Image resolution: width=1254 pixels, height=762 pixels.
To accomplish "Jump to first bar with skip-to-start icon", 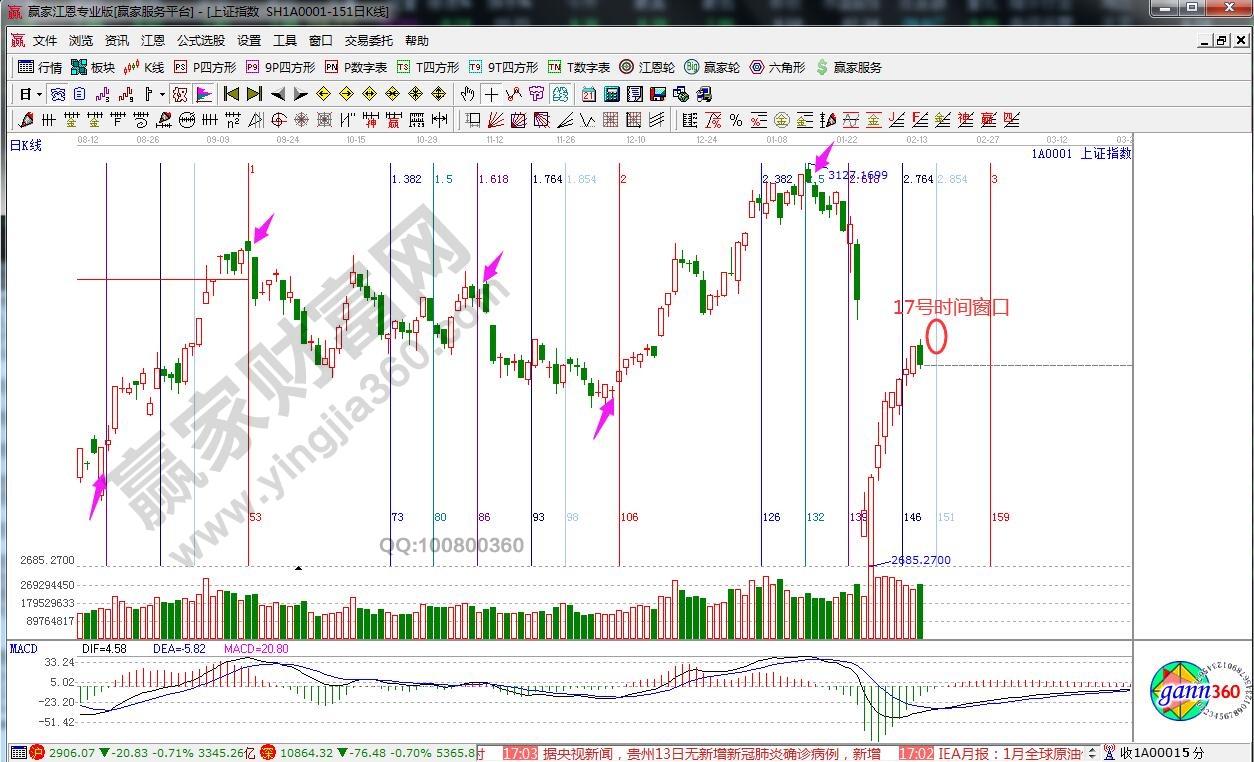I will [x=231, y=95].
